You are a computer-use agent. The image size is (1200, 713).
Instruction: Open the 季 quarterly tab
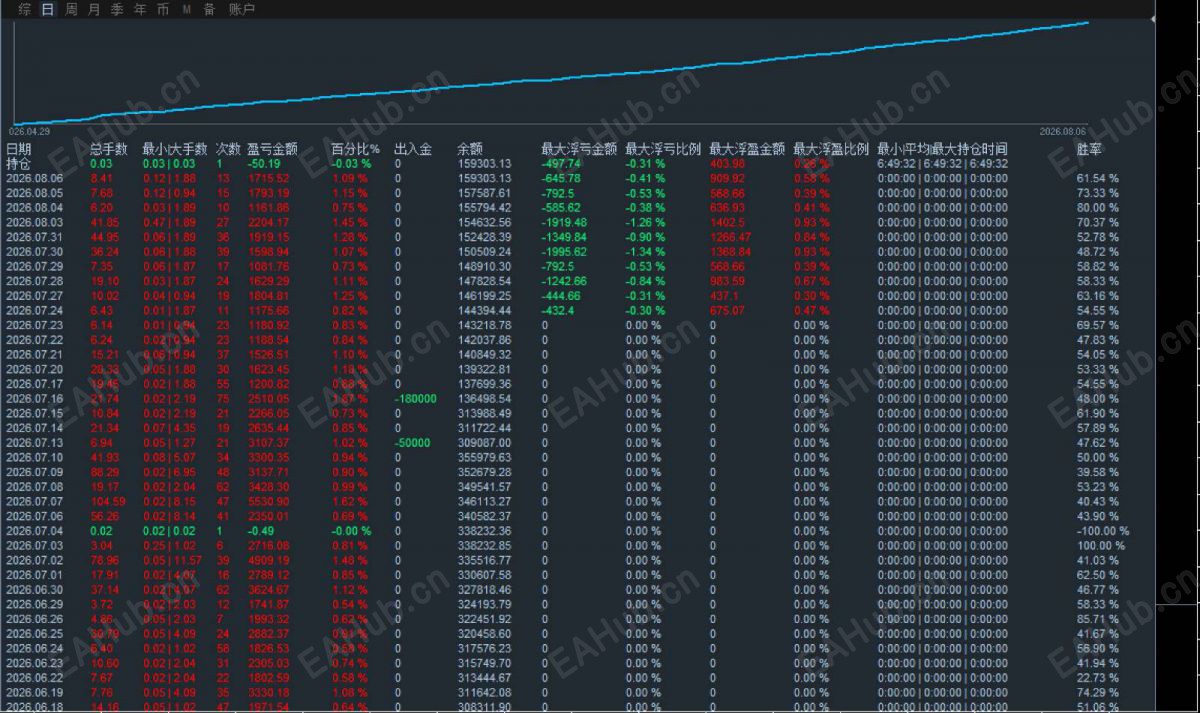pyautogui.click(x=117, y=9)
